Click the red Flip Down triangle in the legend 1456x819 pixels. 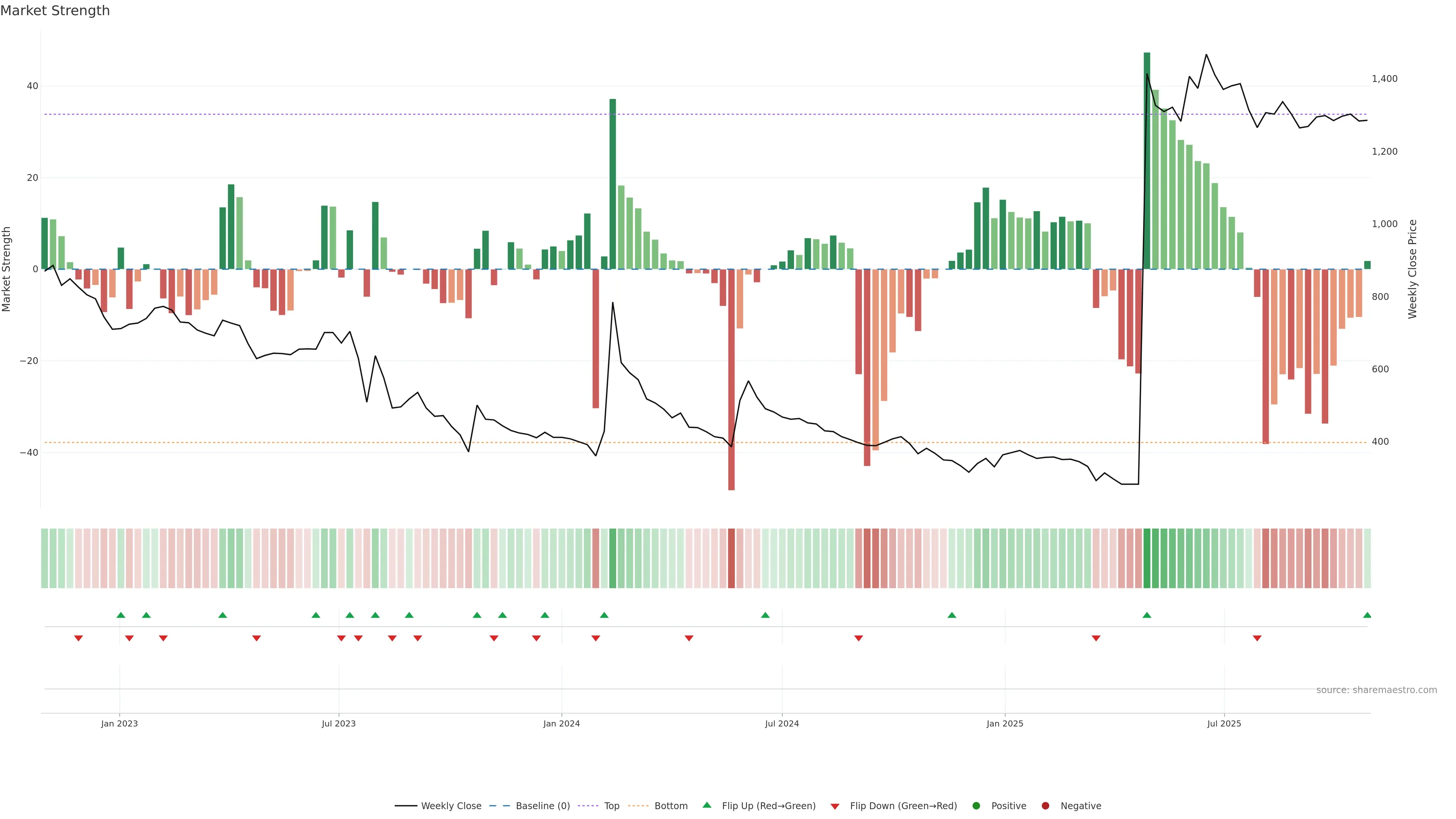(835, 806)
